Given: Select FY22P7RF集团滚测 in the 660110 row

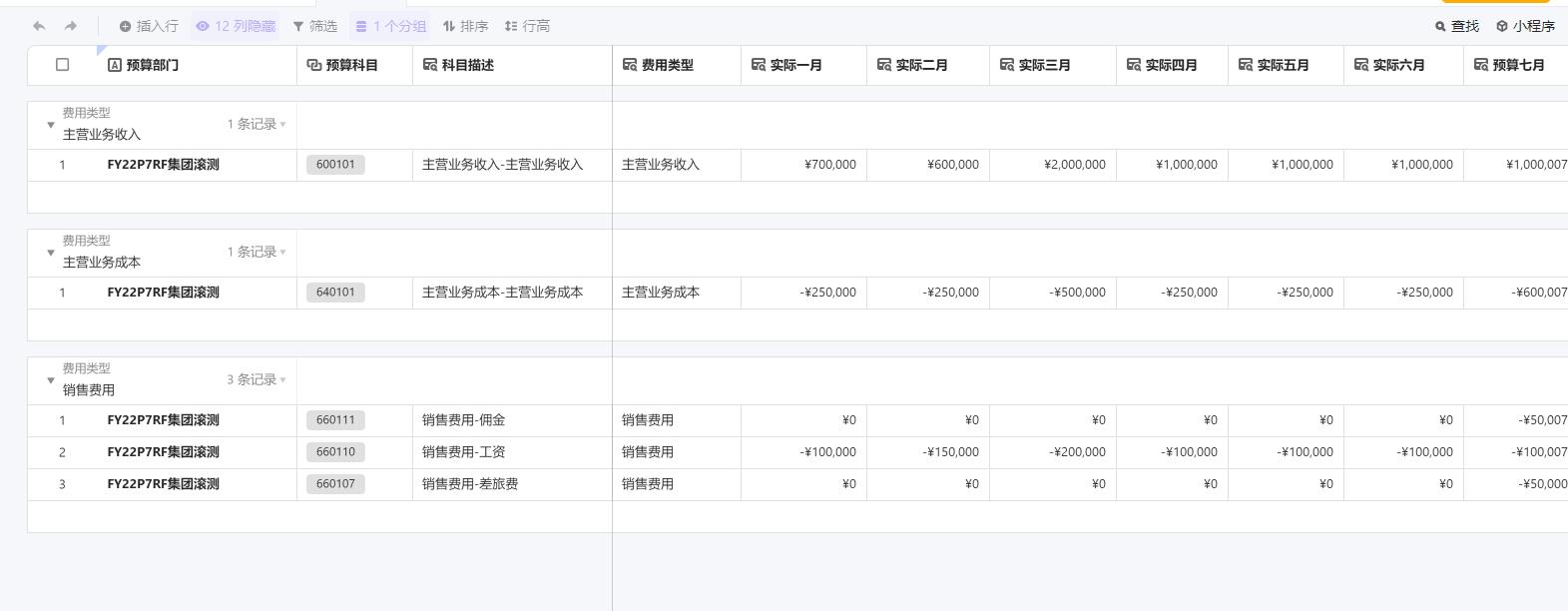Looking at the screenshot, I should (197, 452).
